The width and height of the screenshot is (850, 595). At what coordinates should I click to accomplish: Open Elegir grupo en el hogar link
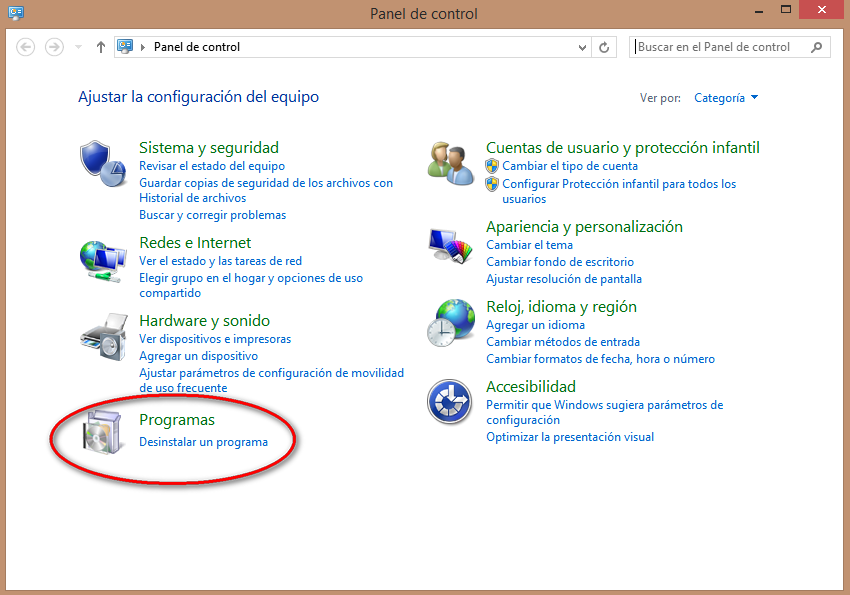251,285
